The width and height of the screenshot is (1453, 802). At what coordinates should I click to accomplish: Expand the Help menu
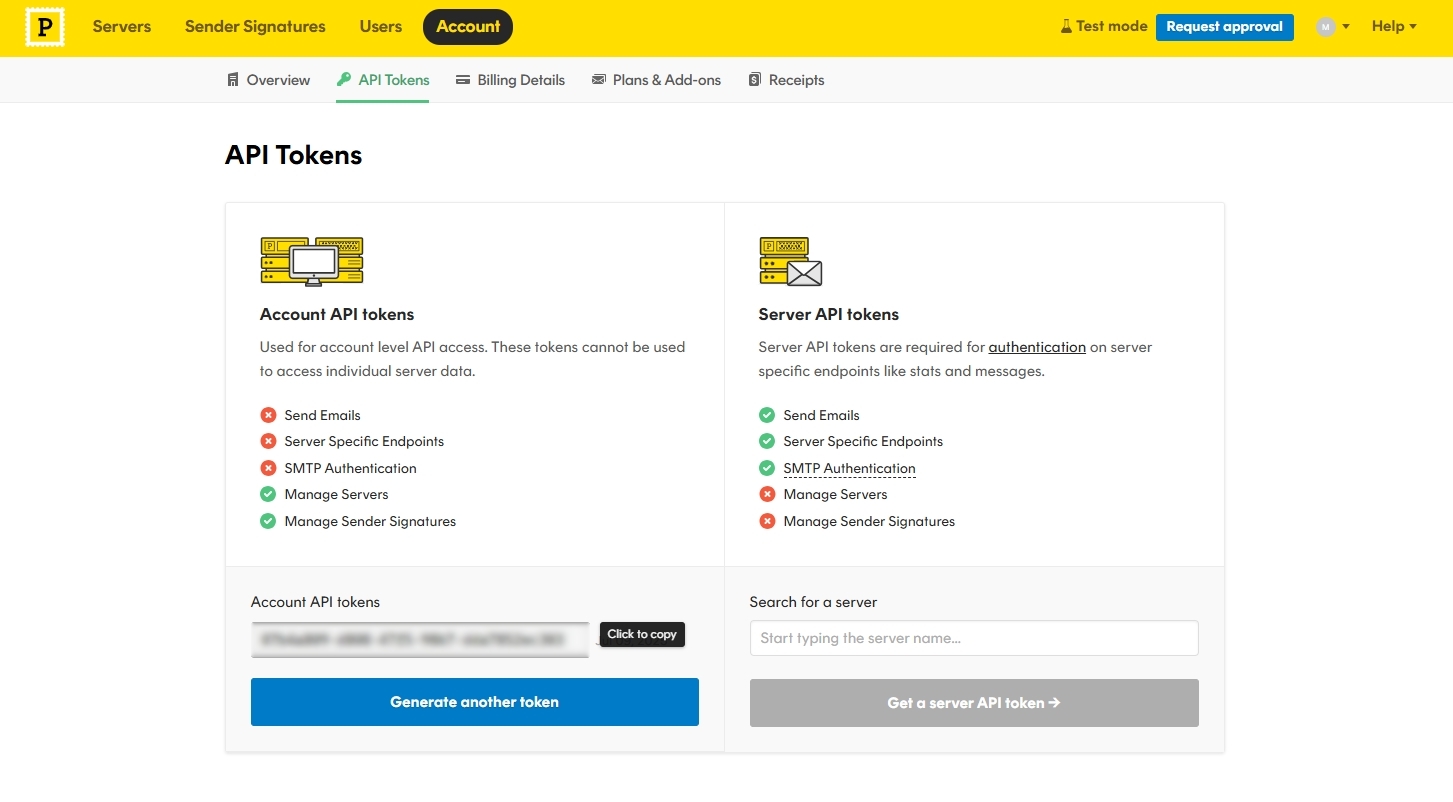[x=1394, y=27]
